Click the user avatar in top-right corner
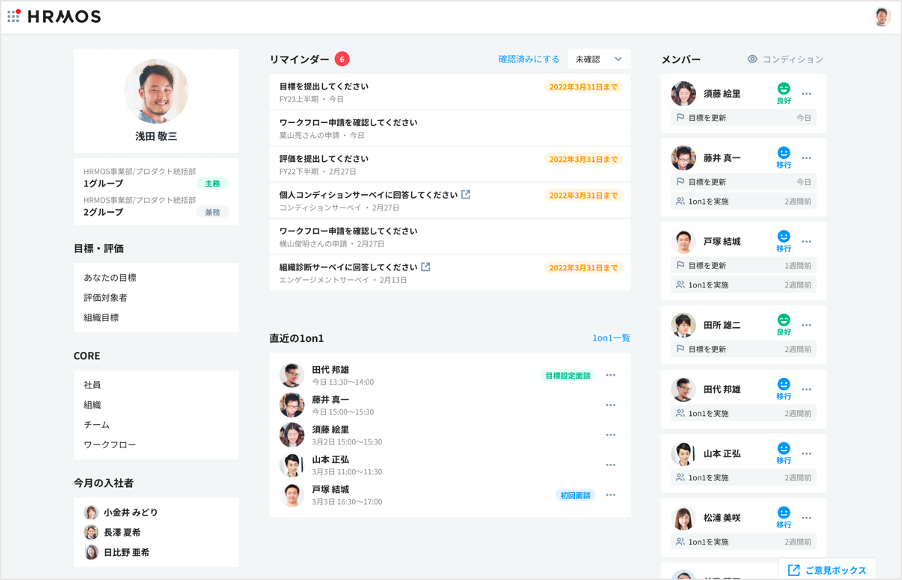The width and height of the screenshot is (902, 580). coord(881,16)
